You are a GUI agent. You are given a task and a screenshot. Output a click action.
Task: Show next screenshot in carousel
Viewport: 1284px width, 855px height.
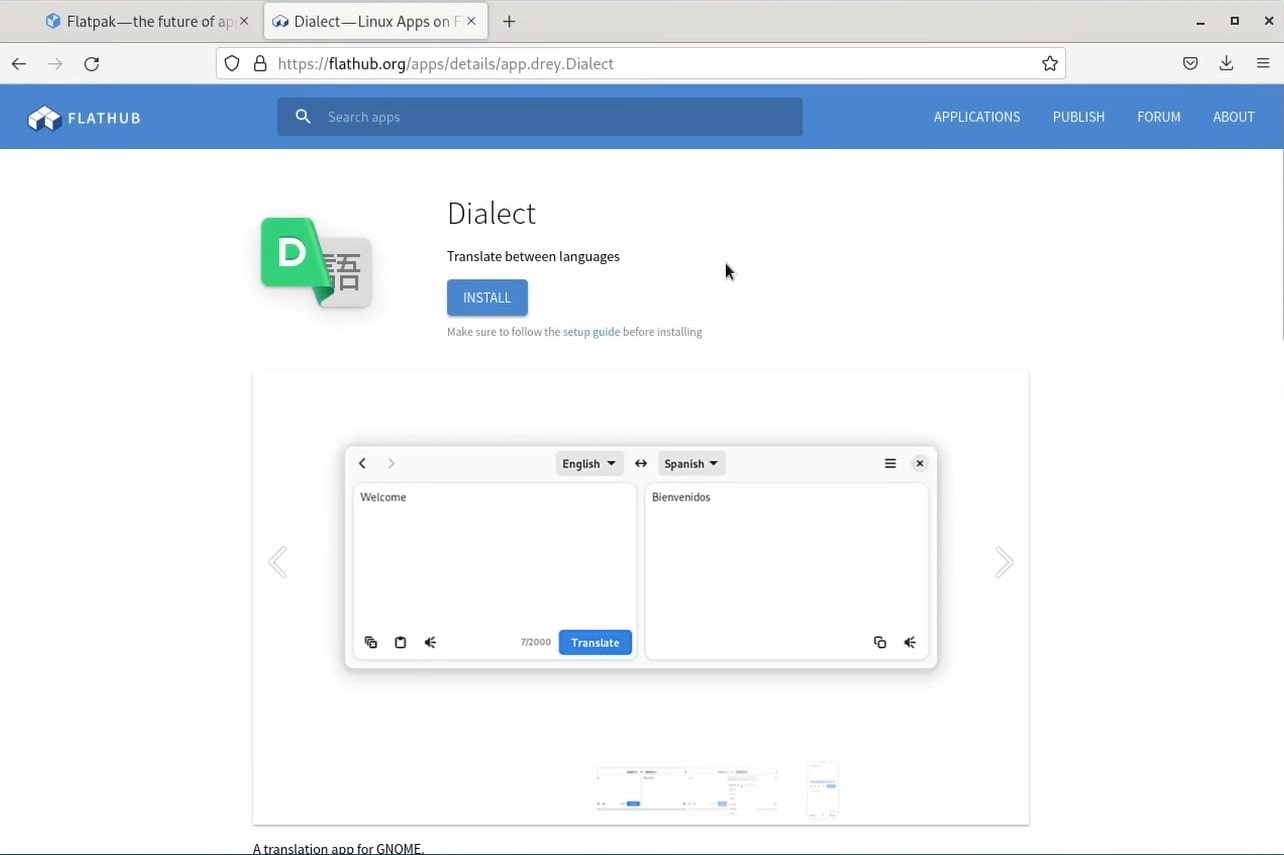tap(1004, 562)
